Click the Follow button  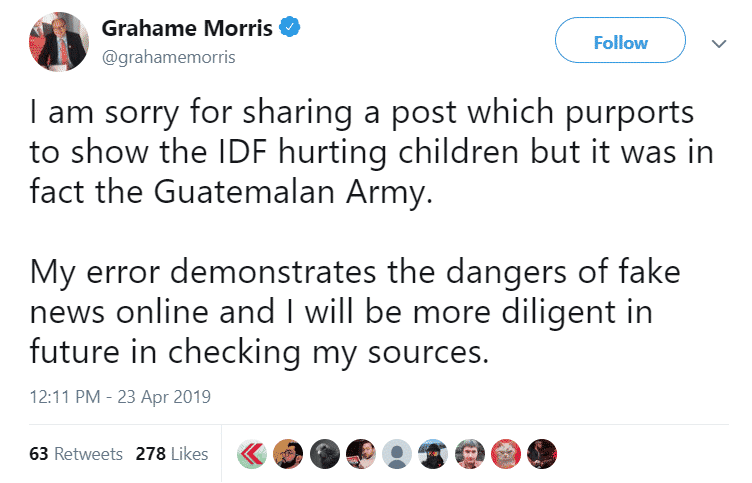point(620,42)
